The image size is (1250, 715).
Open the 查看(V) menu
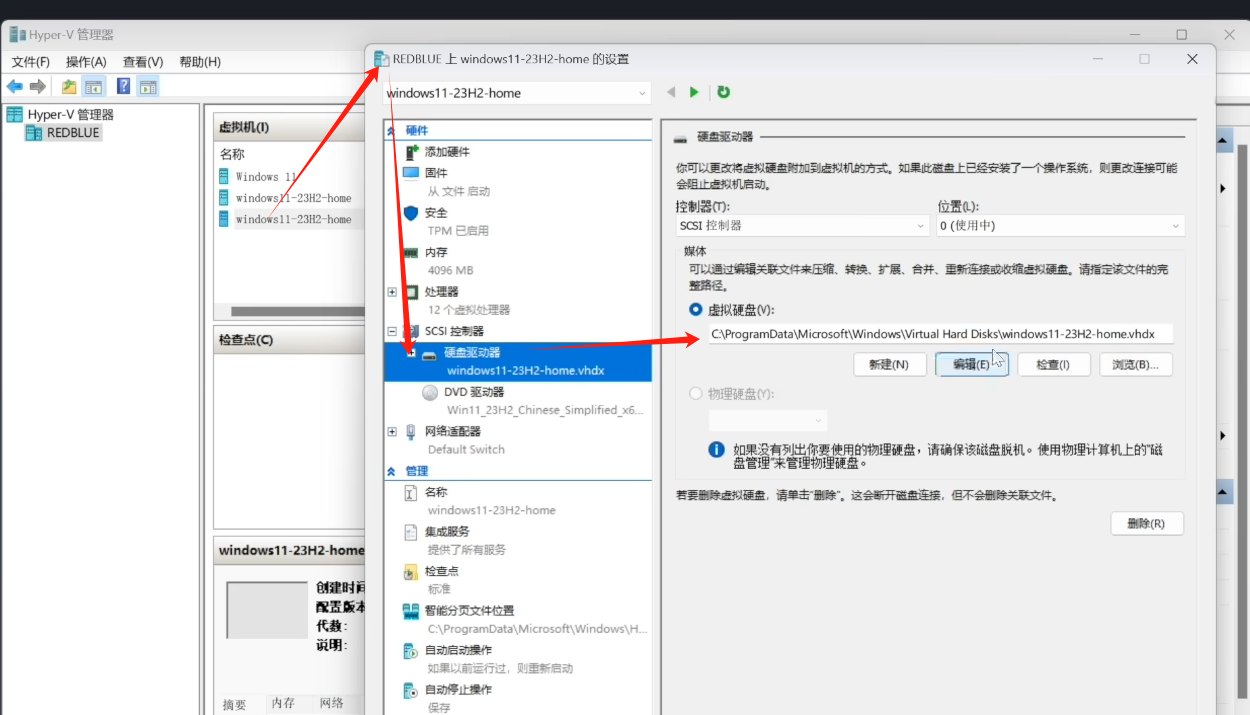tap(143, 62)
